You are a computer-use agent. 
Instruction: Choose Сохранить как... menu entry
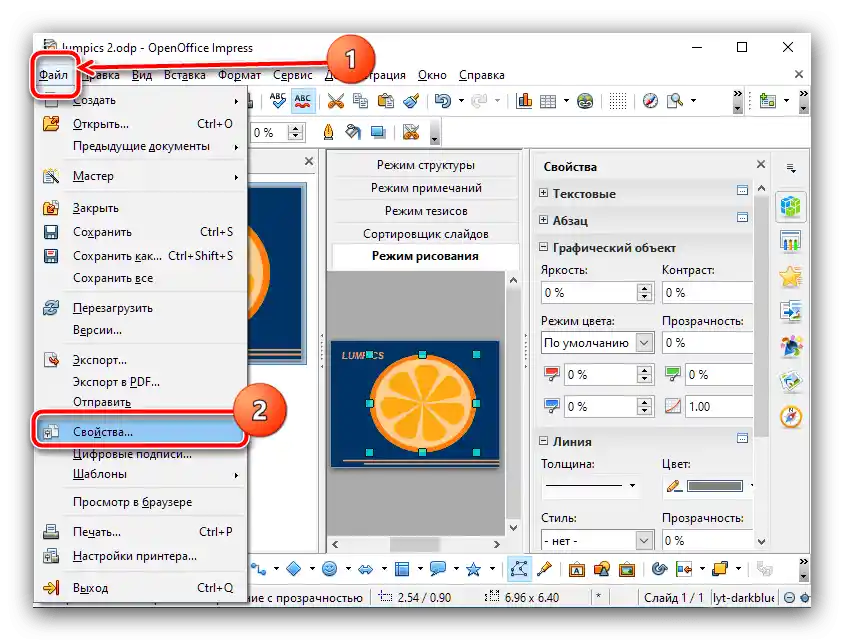pos(140,256)
